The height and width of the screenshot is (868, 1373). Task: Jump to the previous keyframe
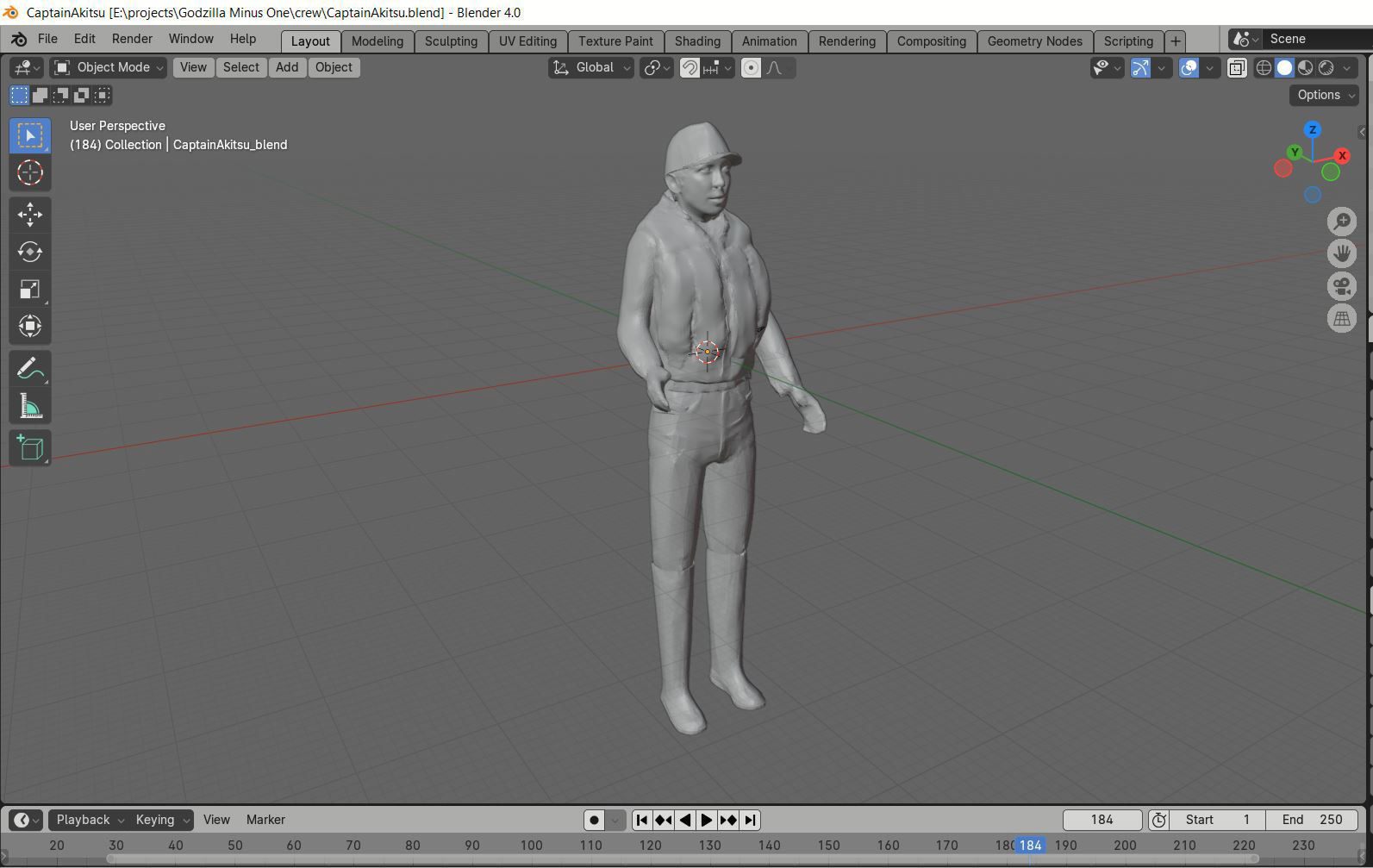(664, 820)
